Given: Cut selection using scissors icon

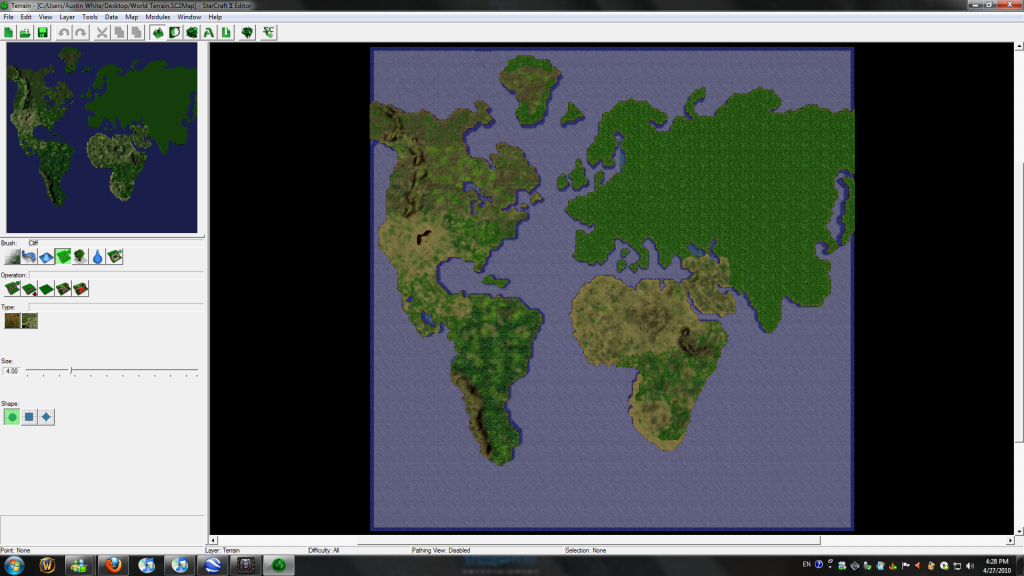Looking at the screenshot, I should coord(102,33).
